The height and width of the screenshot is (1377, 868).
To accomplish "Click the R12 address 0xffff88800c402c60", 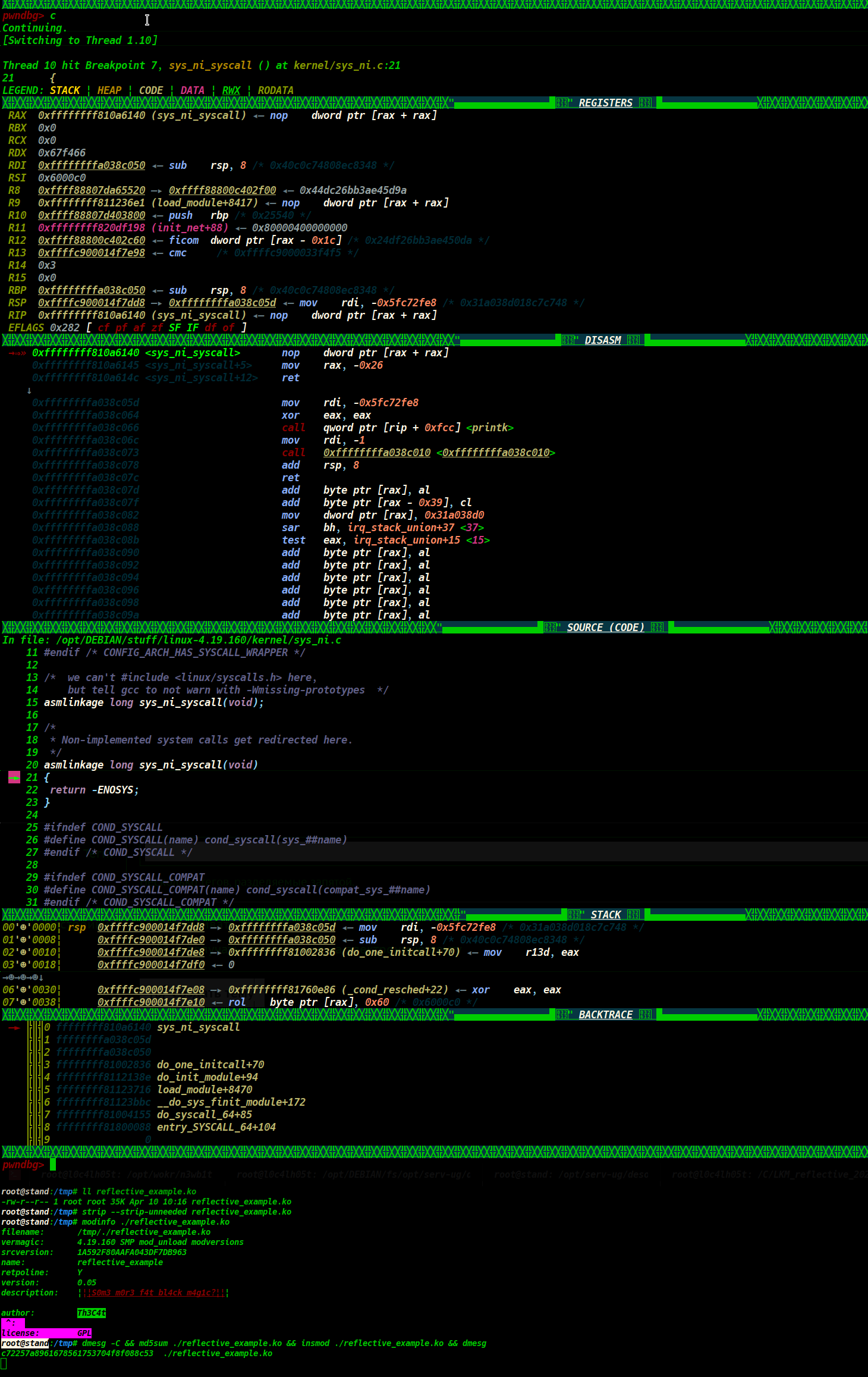I will [x=92, y=240].
